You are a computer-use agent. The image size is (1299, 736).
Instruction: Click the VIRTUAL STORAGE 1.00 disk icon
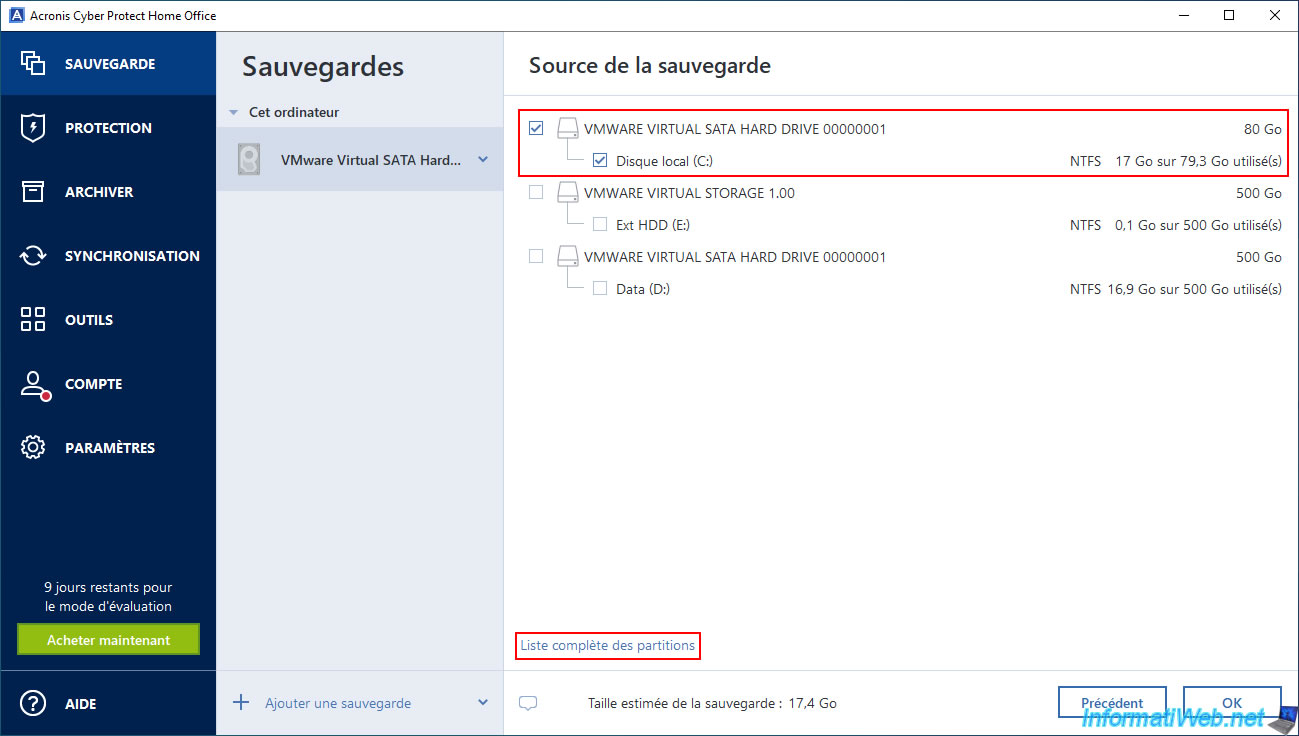tap(568, 193)
